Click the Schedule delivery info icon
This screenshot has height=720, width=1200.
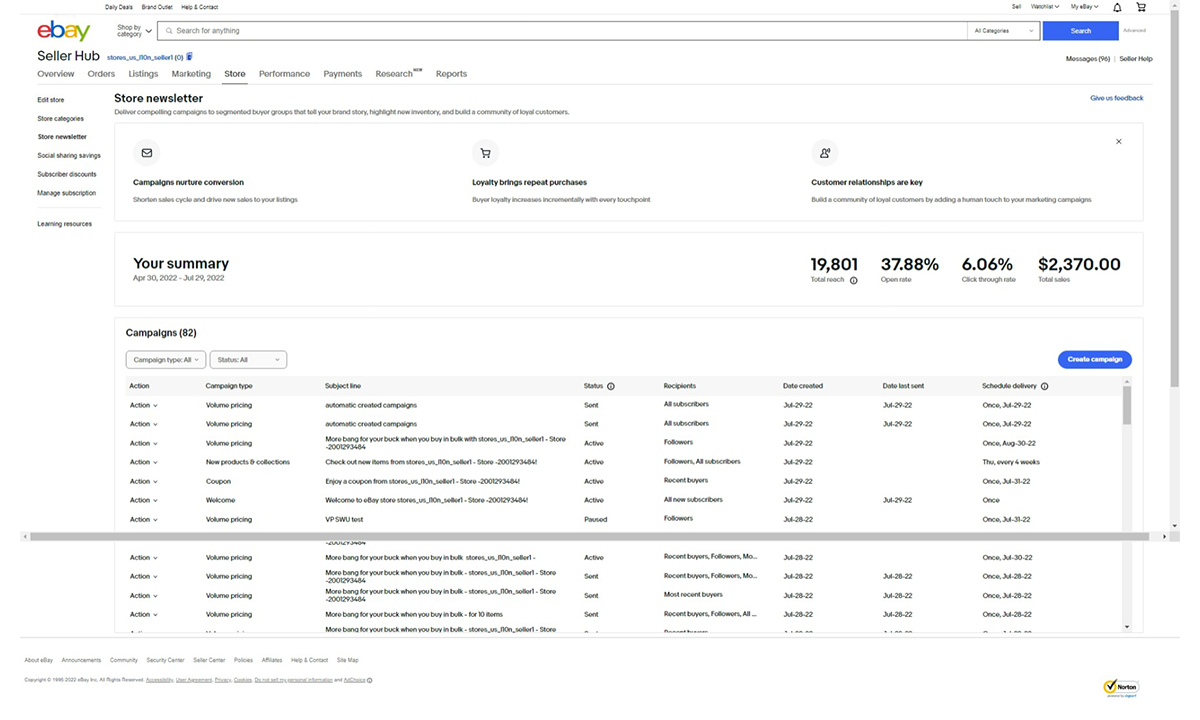pos(1044,385)
